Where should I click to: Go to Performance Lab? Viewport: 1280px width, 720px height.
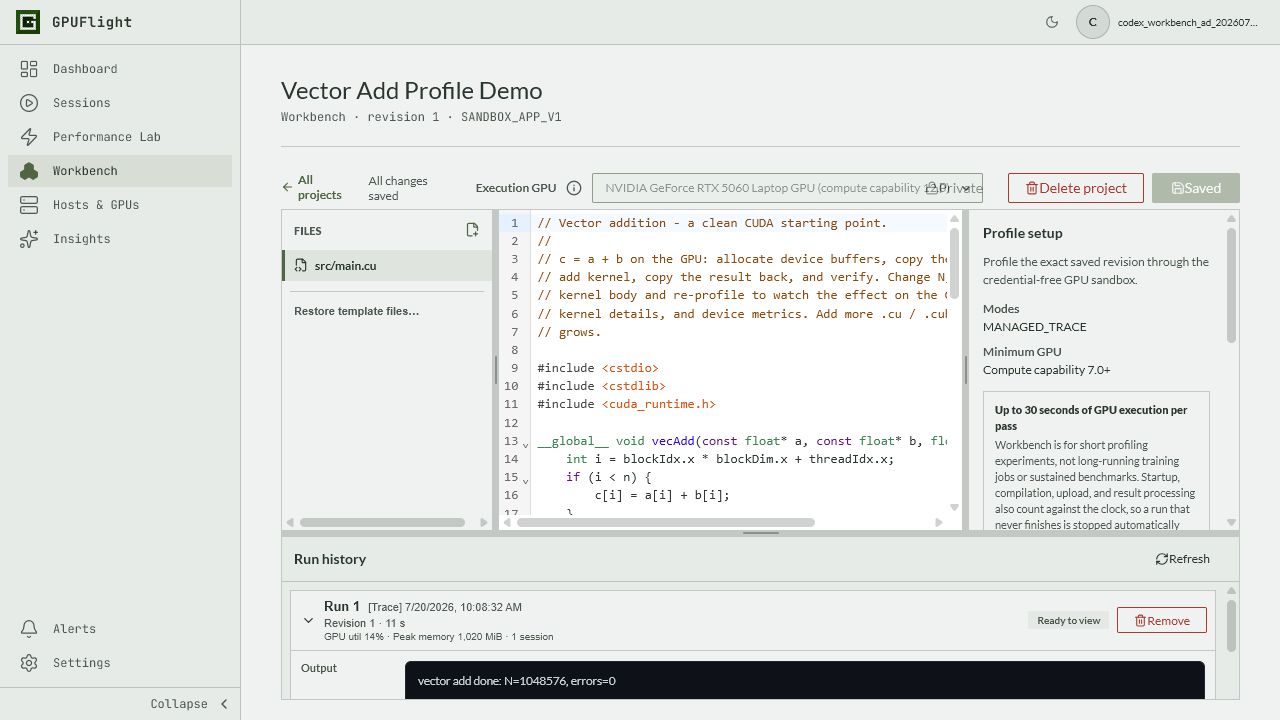(x=120, y=137)
